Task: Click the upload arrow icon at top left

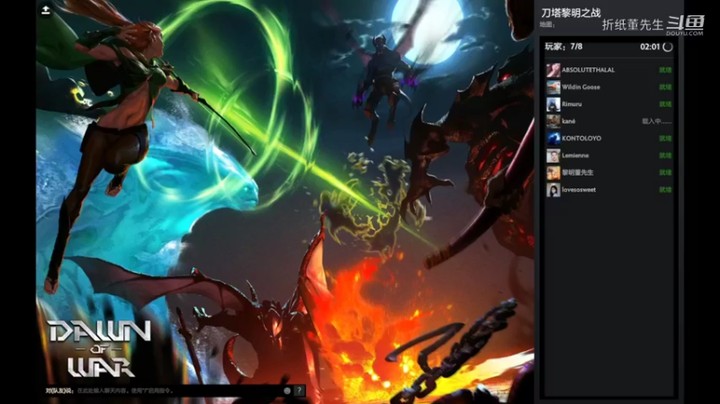Action: pyautogui.click(x=45, y=10)
